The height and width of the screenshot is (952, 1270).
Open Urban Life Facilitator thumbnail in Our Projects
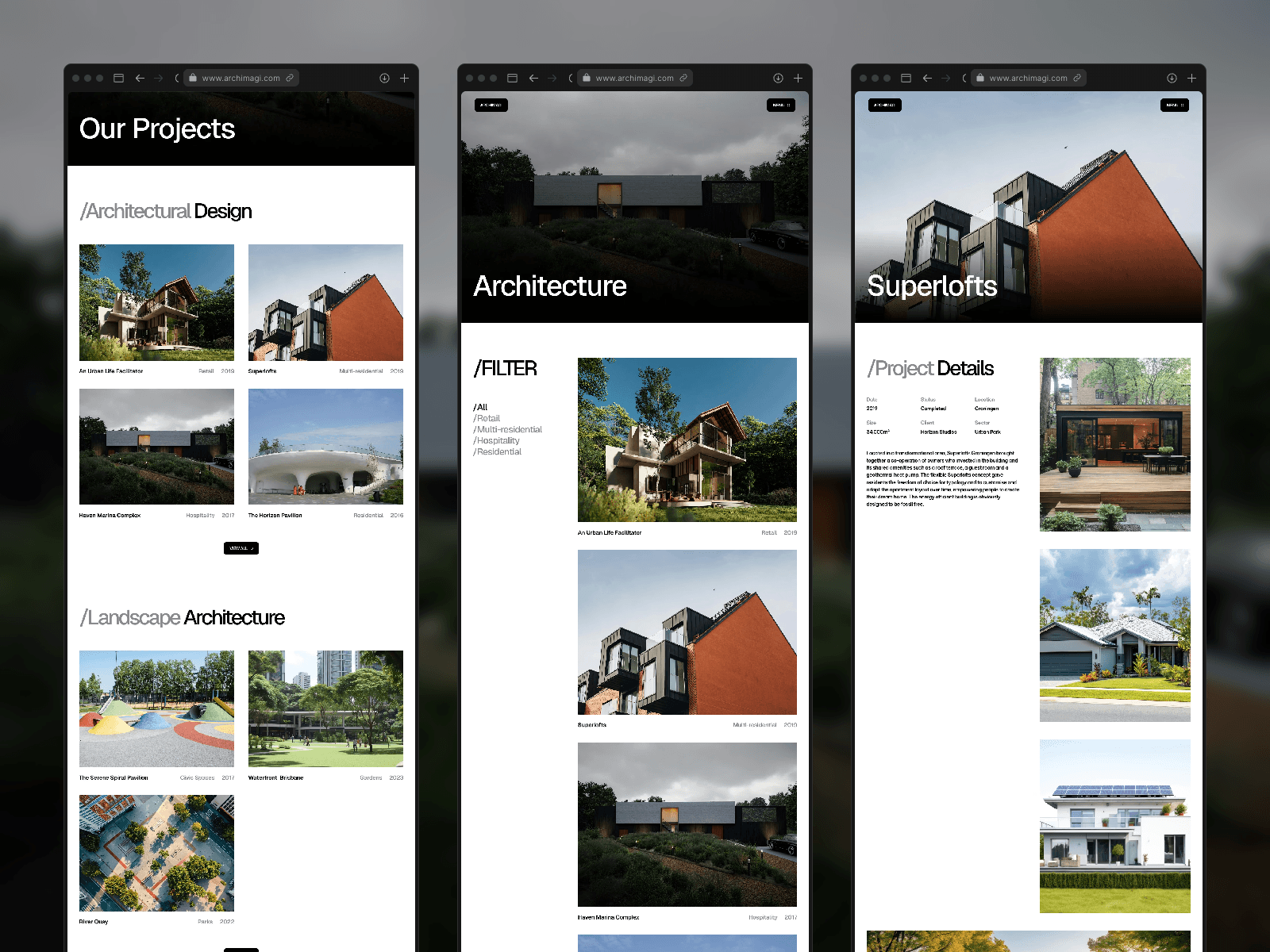pos(156,302)
